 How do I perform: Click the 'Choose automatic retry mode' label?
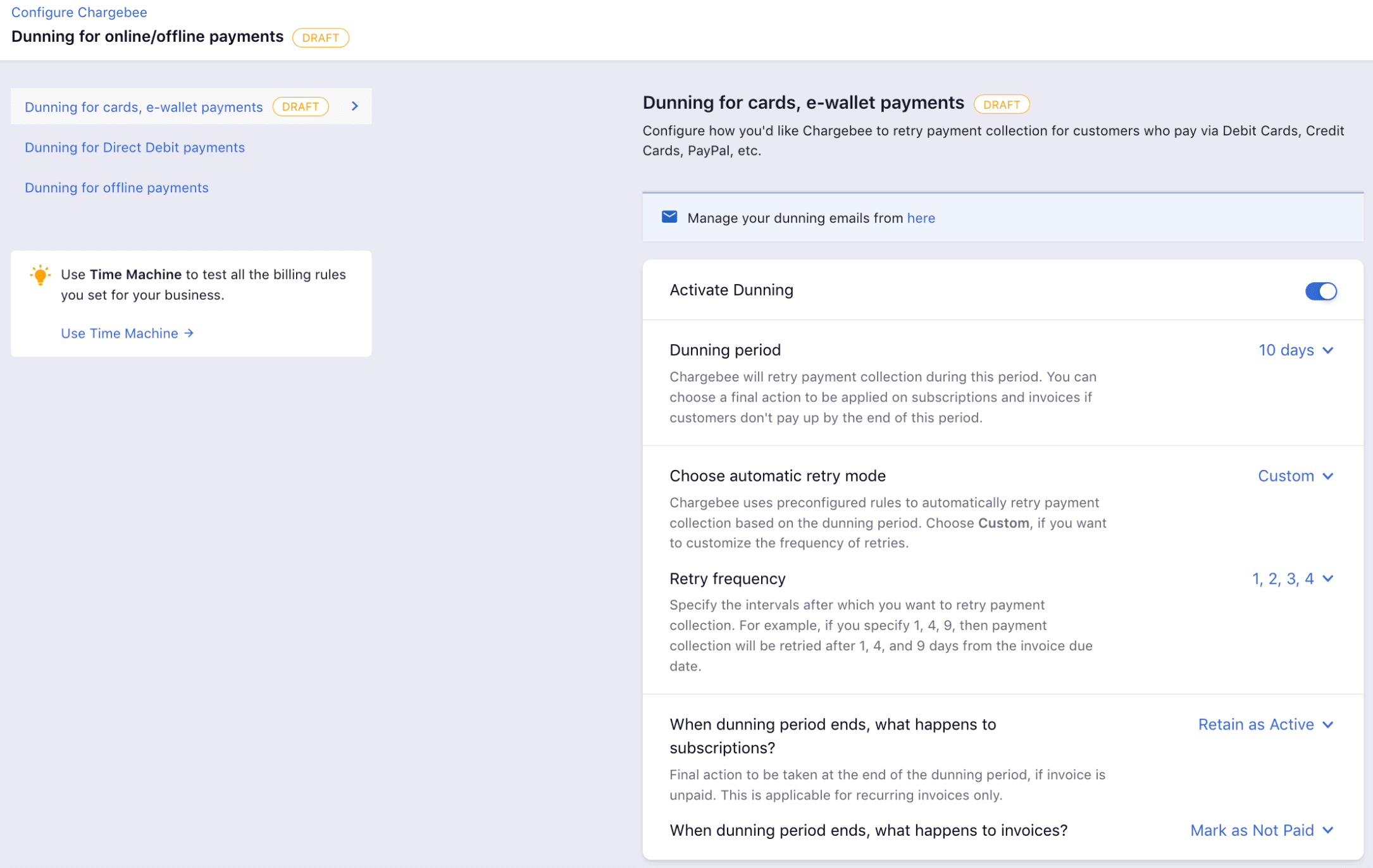pyautogui.click(x=778, y=476)
